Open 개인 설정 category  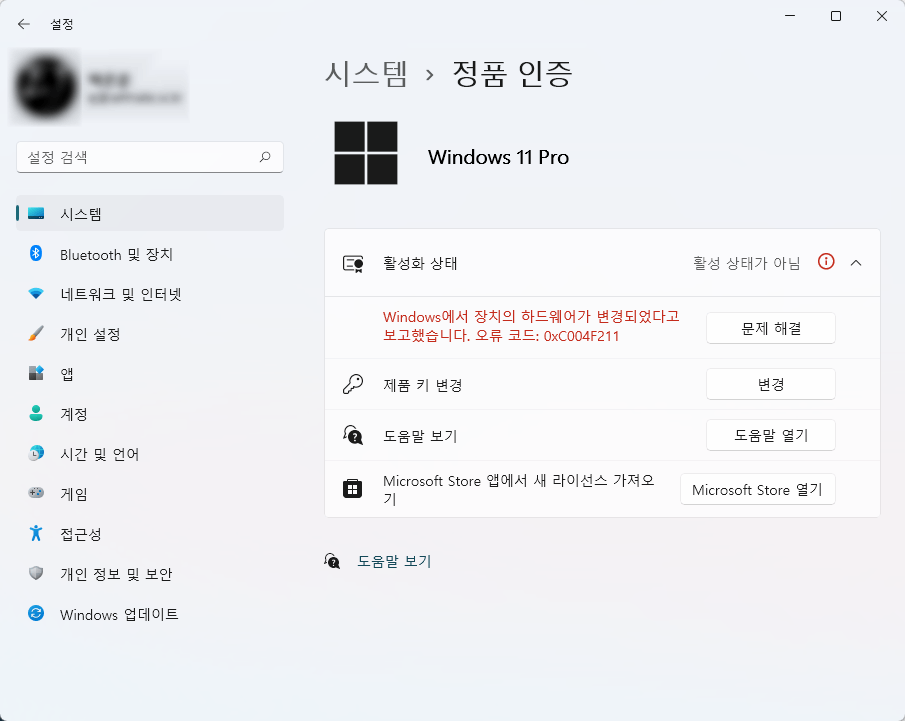[150, 334]
